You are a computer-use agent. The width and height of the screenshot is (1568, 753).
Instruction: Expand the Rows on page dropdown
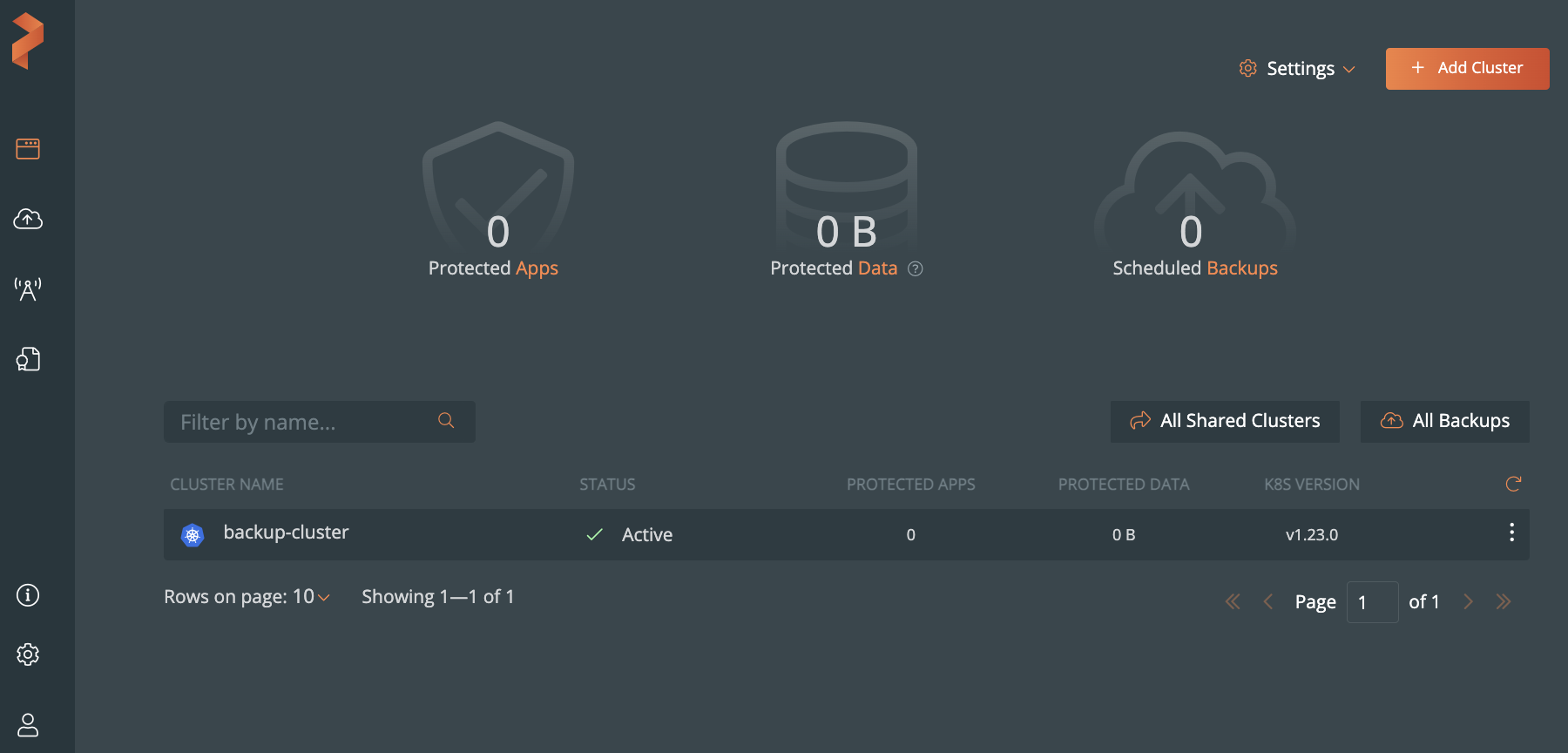(x=312, y=597)
